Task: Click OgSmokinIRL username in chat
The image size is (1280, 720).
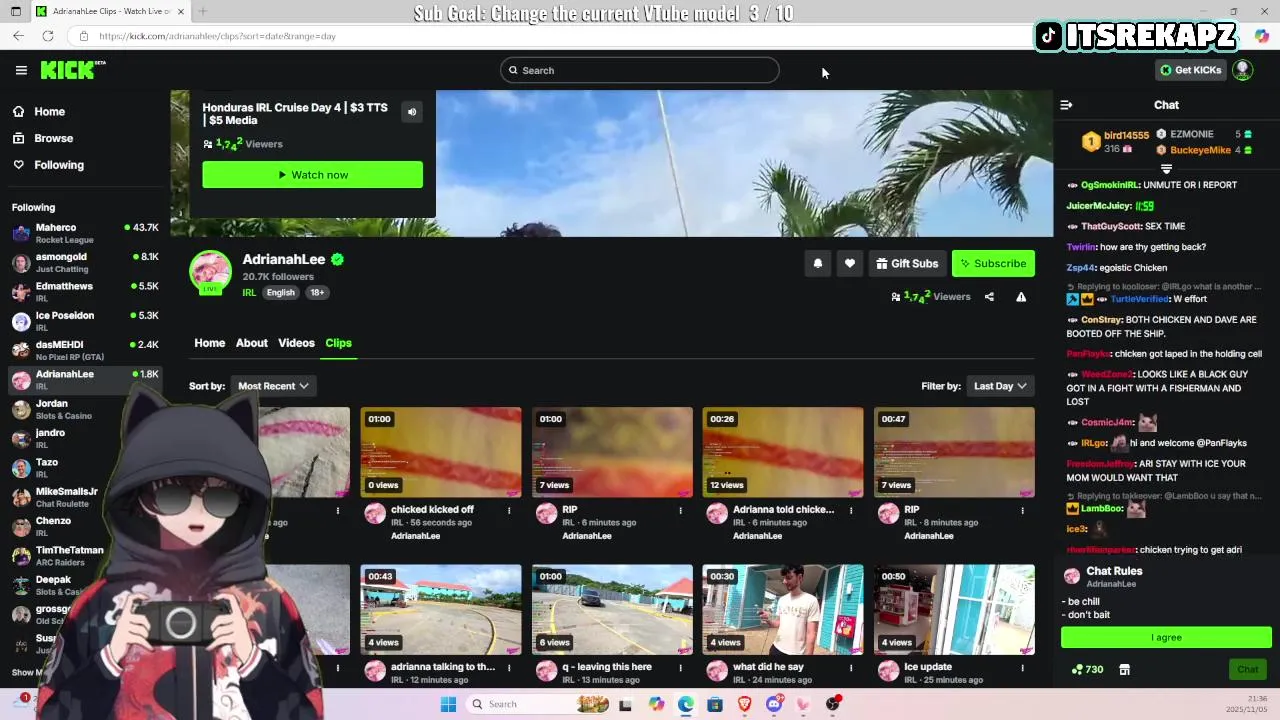Action: click(1110, 185)
